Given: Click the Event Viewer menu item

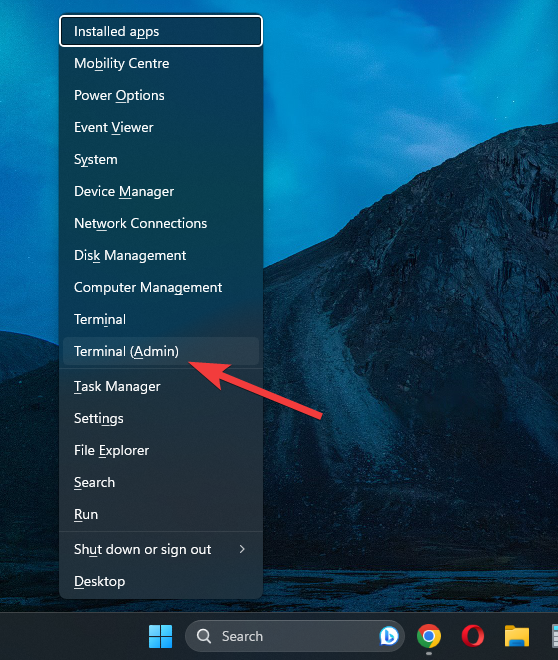Looking at the screenshot, I should pyautogui.click(x=161, y=127).
